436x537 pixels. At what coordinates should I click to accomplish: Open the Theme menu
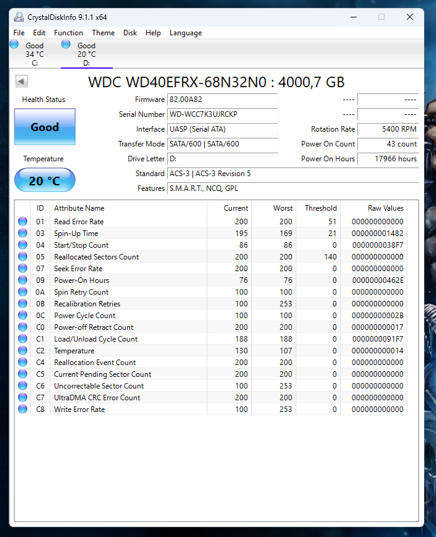click(x=103, y=33)
